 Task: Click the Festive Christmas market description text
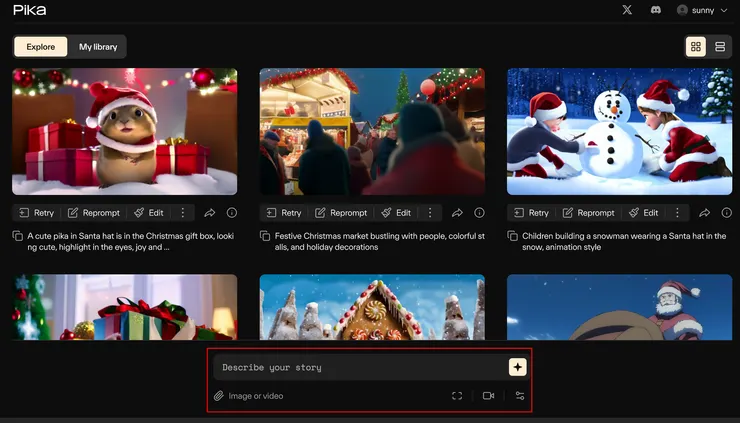tap(379, 241)
